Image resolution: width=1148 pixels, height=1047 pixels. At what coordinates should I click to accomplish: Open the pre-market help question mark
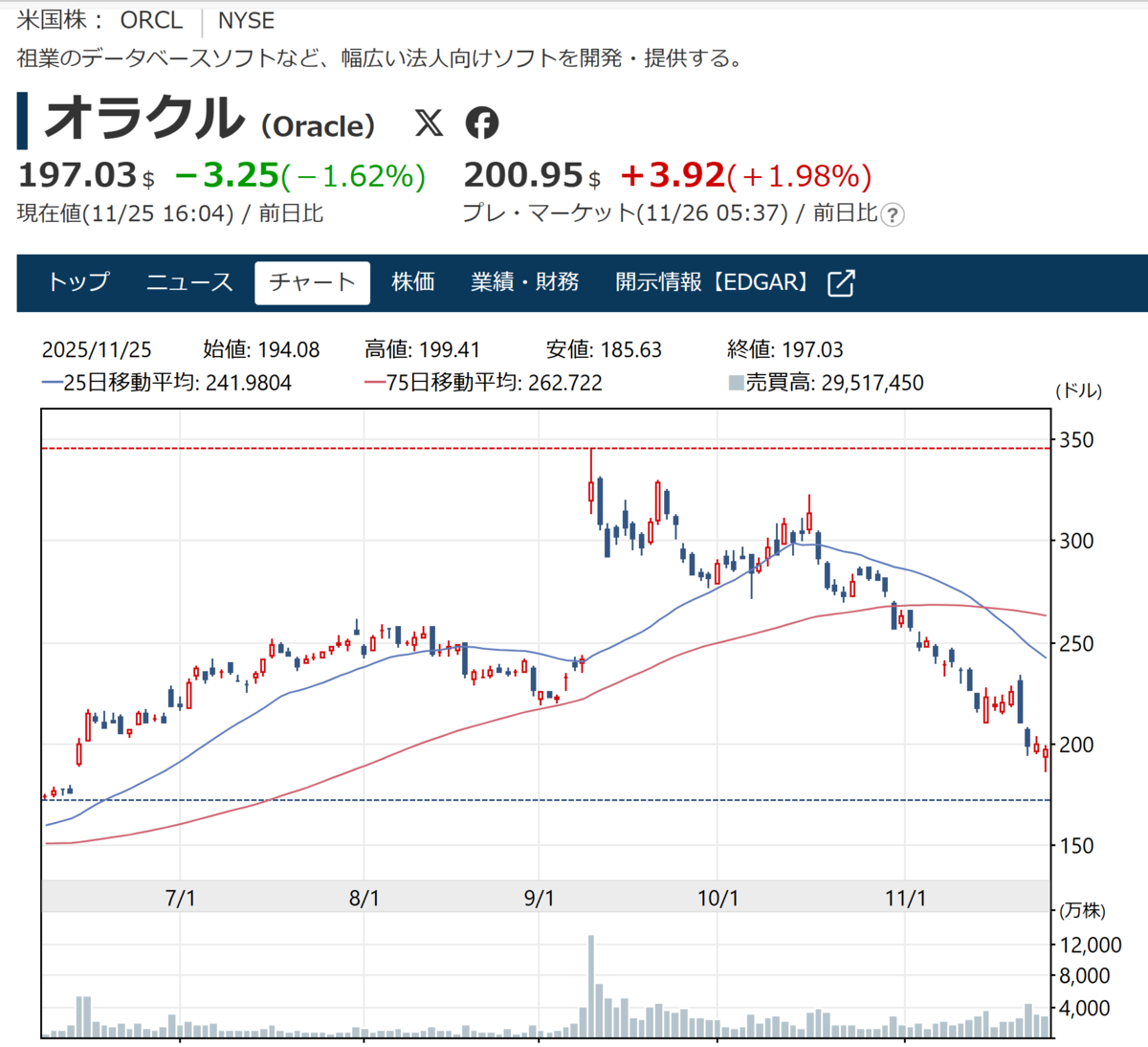coord(892,214)
